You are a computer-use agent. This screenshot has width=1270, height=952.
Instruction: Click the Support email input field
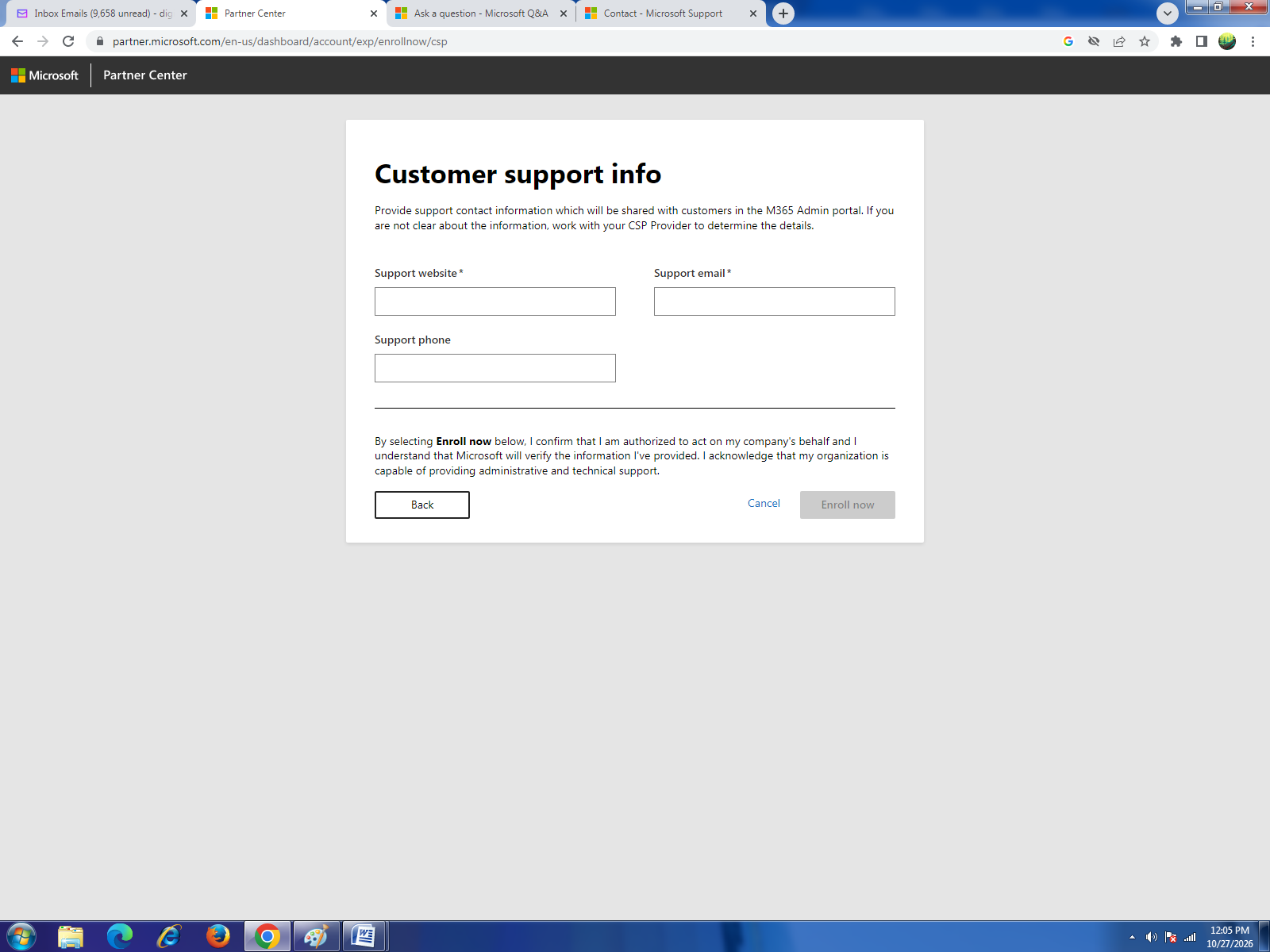pyautogui.click(x=775, y=301)
